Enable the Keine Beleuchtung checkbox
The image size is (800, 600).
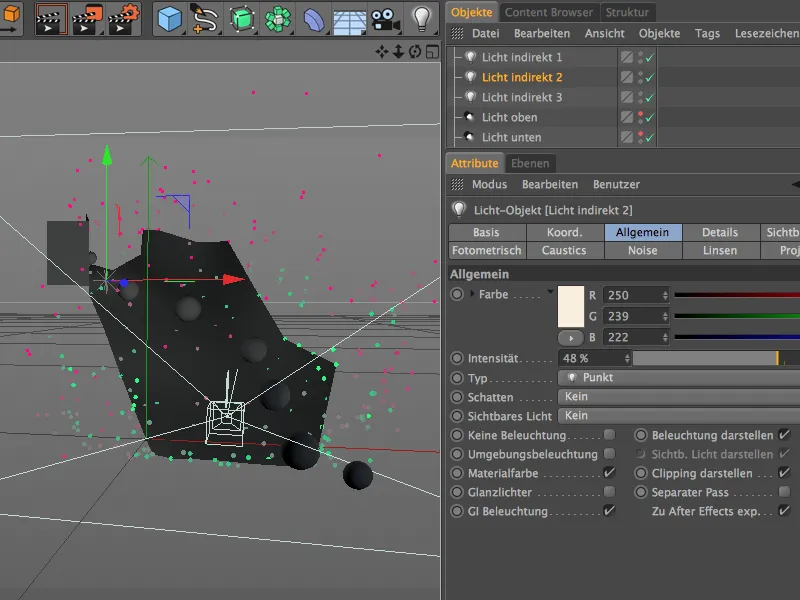coord(609,435)
